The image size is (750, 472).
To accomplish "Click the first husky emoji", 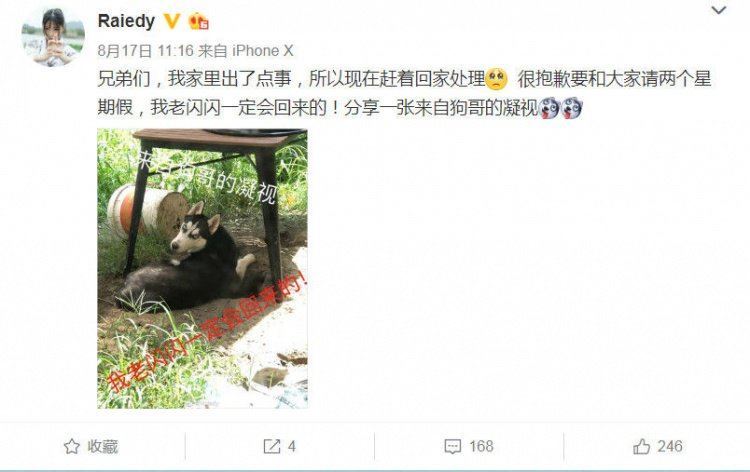I will 550,108.
